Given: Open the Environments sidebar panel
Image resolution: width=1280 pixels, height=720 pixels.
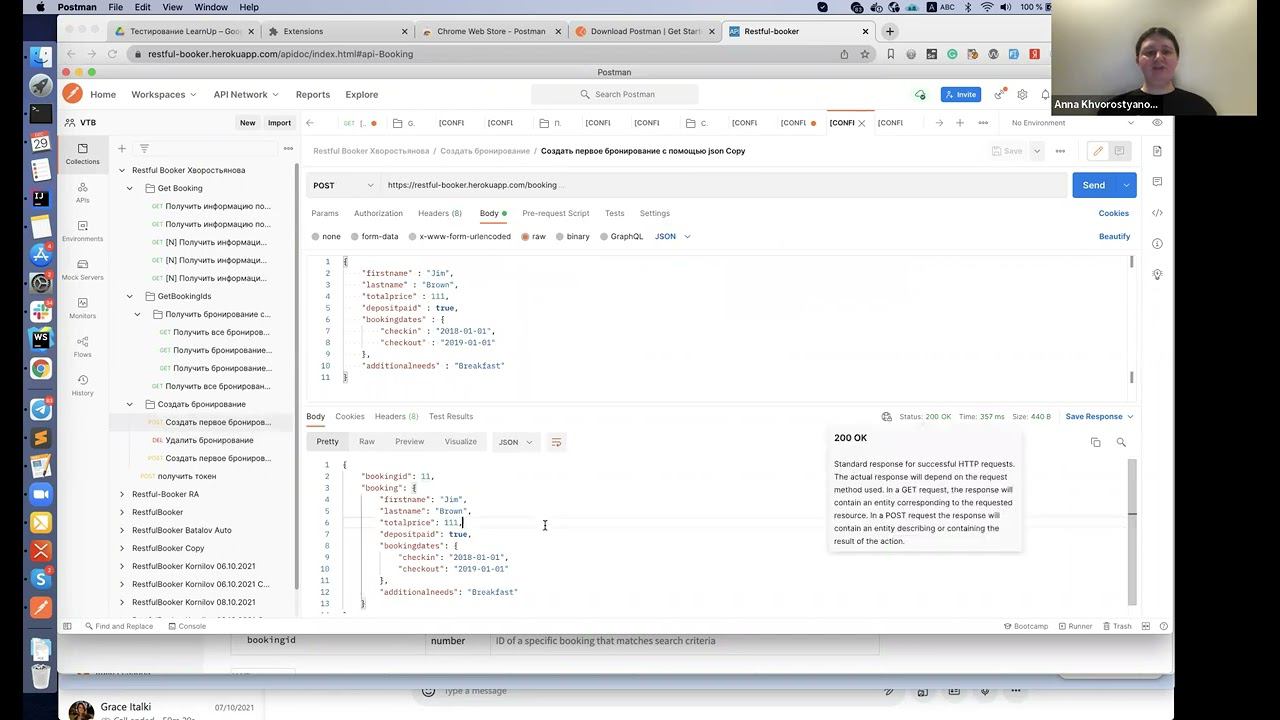Looking at the screenshot, I should point(82,231).
